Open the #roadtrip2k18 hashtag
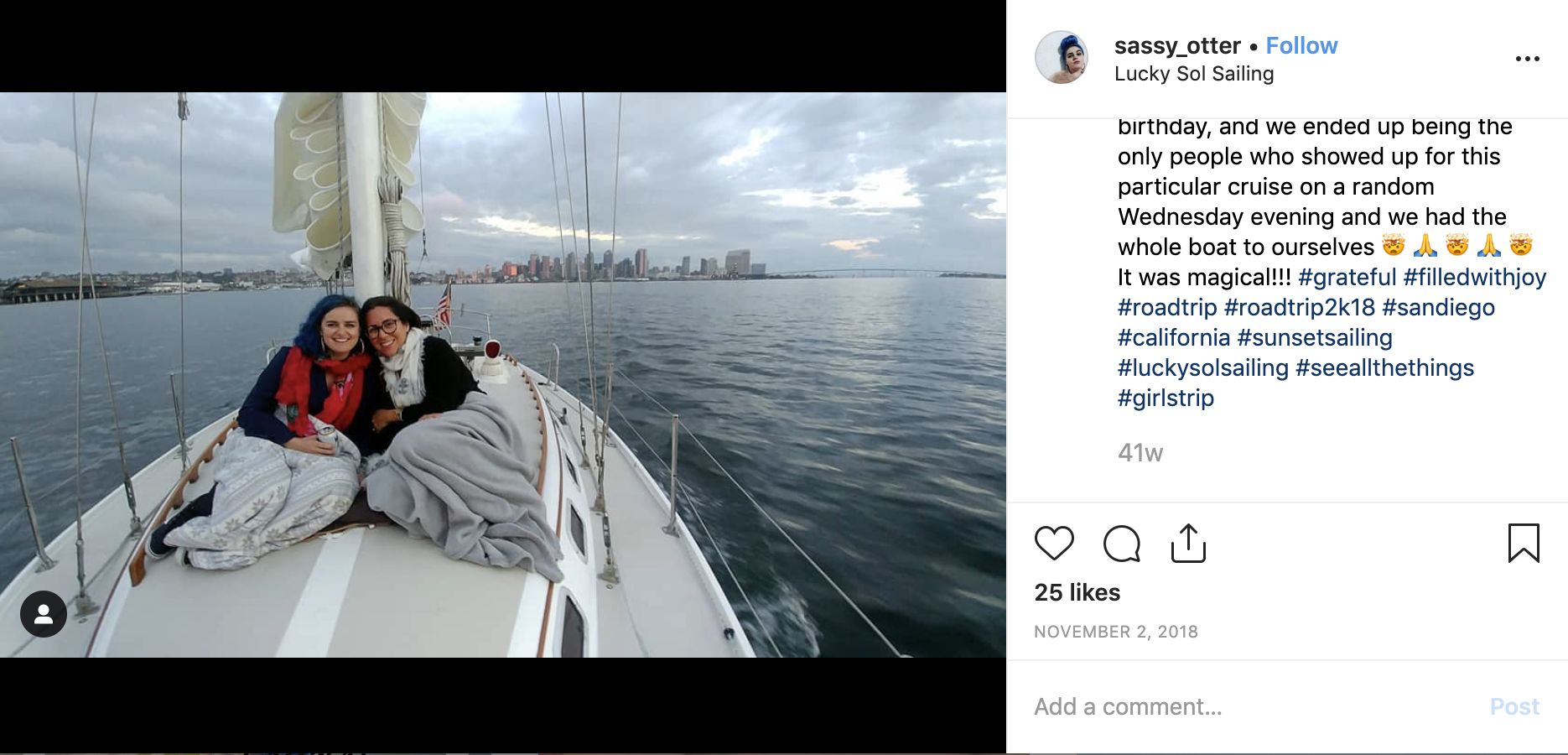1568x755 pixels. pos(1300,307)
